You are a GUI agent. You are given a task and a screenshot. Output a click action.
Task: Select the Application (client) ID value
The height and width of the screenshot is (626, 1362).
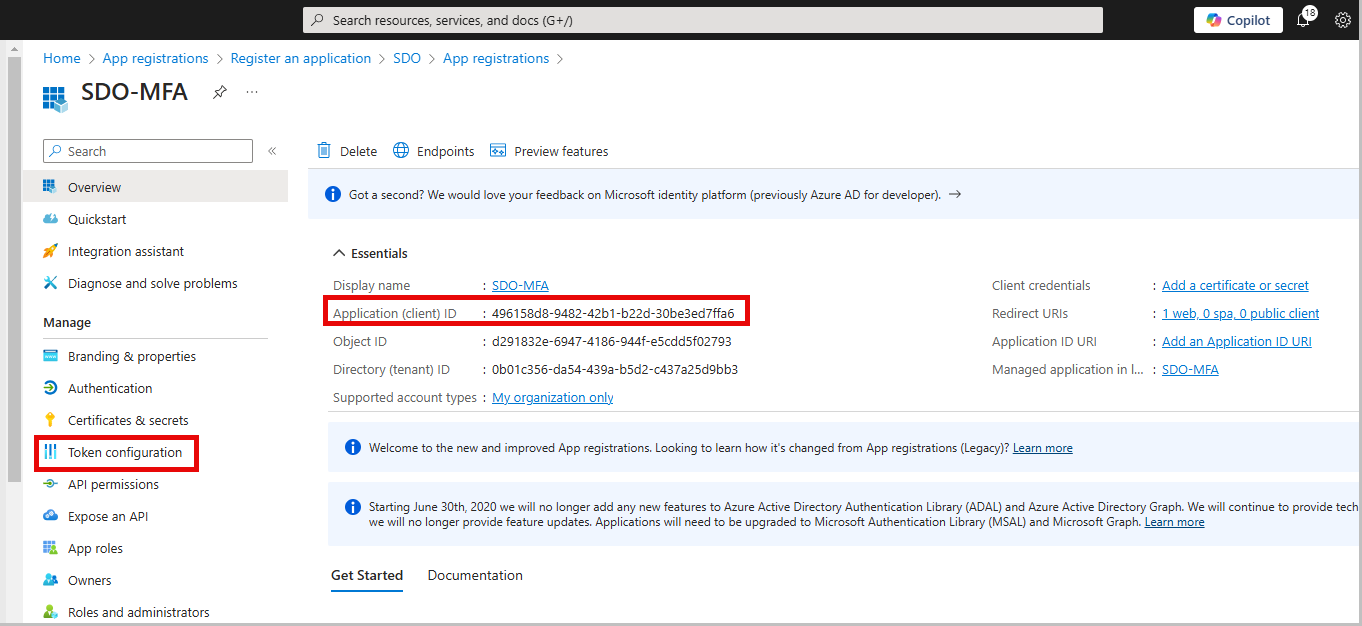(x=613, y=313)
